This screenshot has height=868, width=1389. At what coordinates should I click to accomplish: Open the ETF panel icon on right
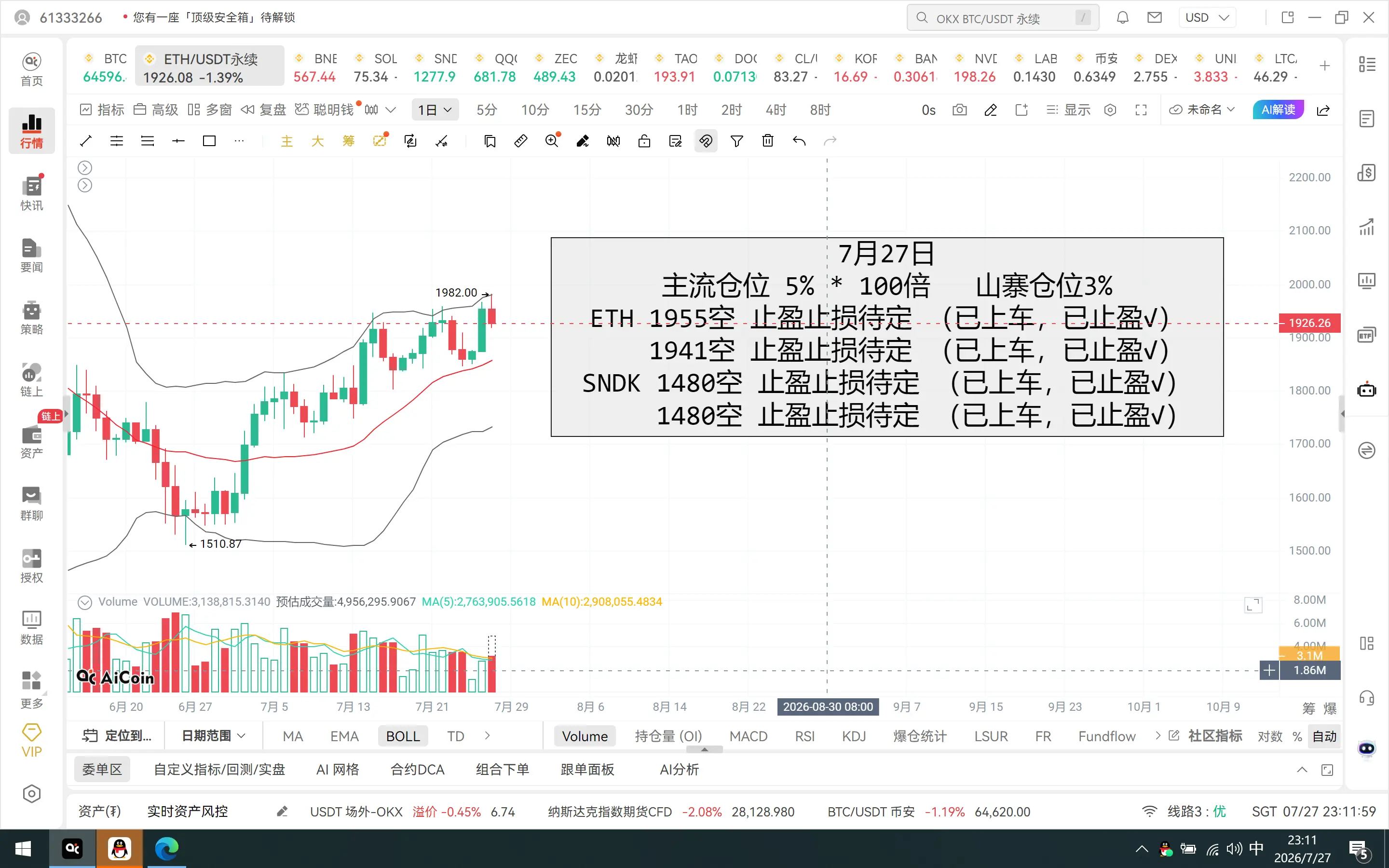coord(1367,335)
